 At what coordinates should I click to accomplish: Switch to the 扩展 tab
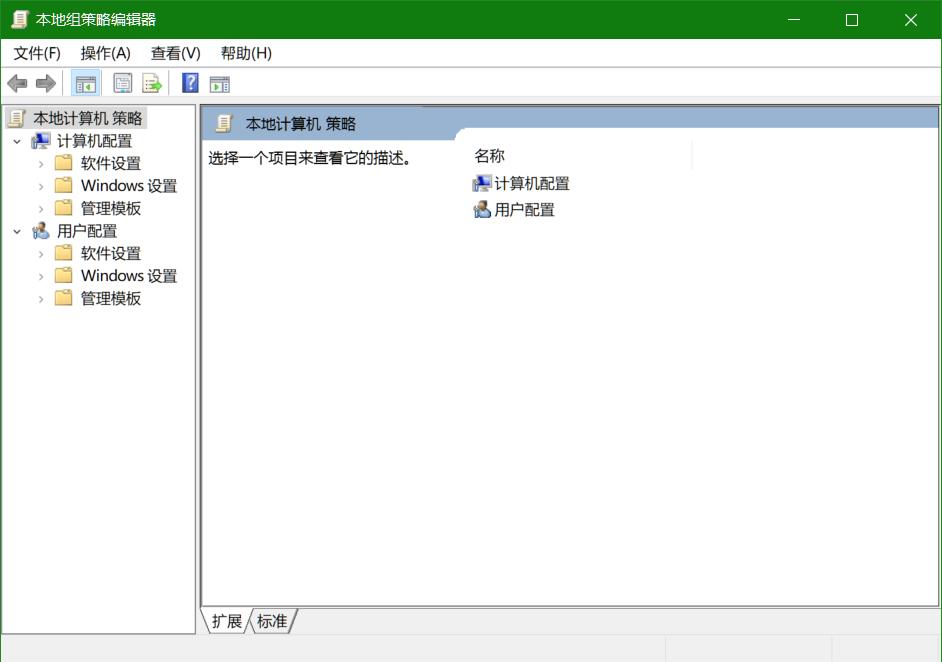pos(228,621)
